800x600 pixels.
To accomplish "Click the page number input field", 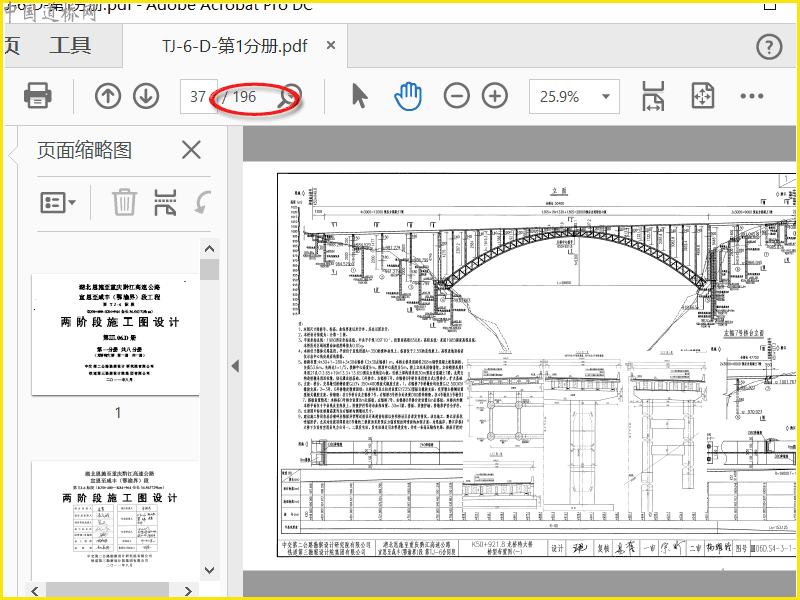I will [x=198, y=96].
